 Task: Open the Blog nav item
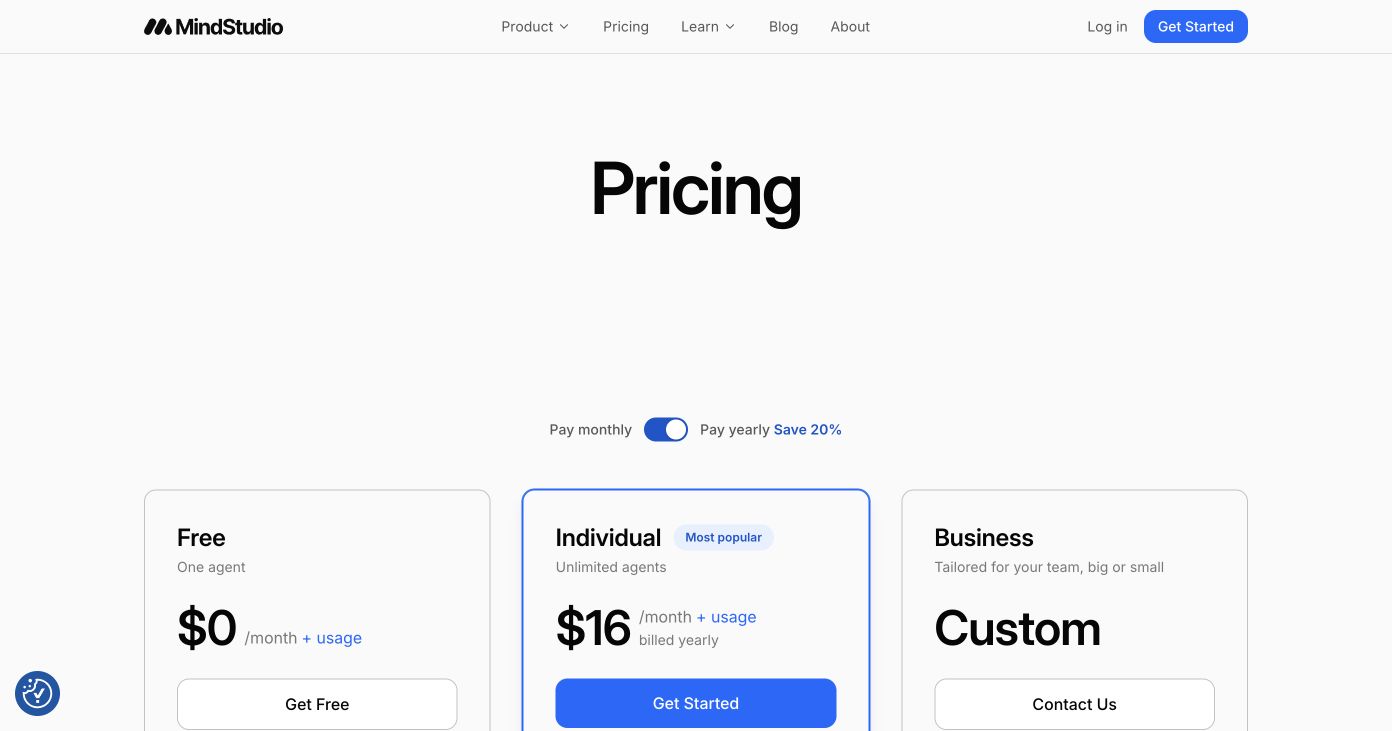783,27
